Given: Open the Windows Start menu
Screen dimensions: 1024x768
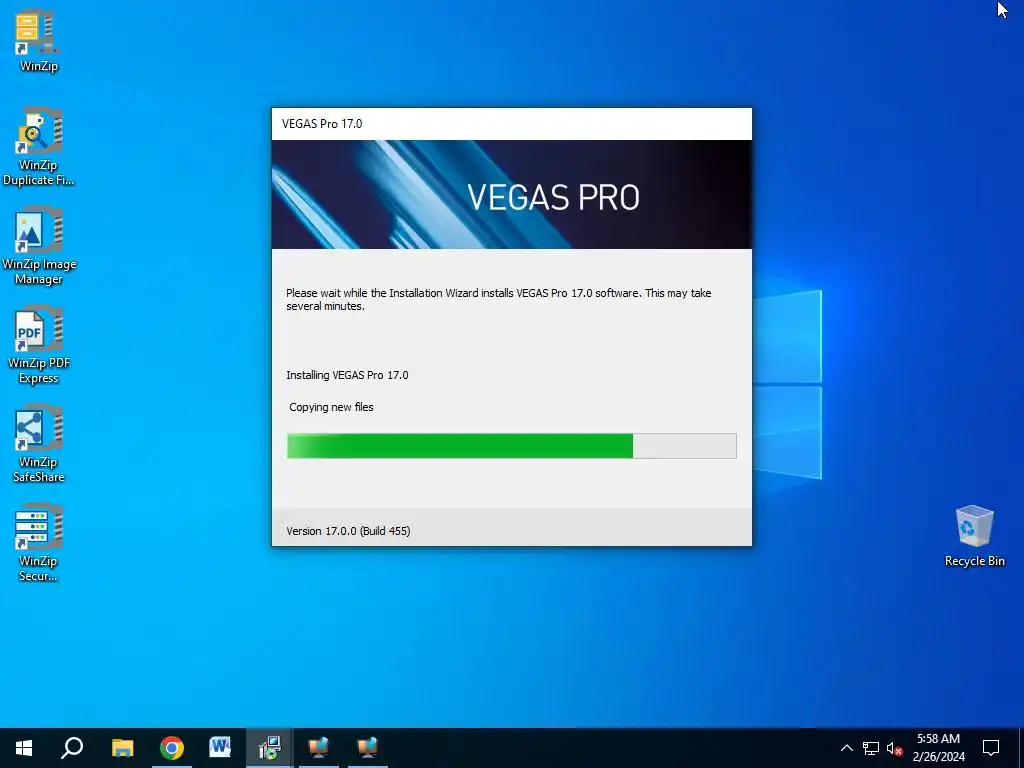Looking at the screenshot, I should coord(24,748).
